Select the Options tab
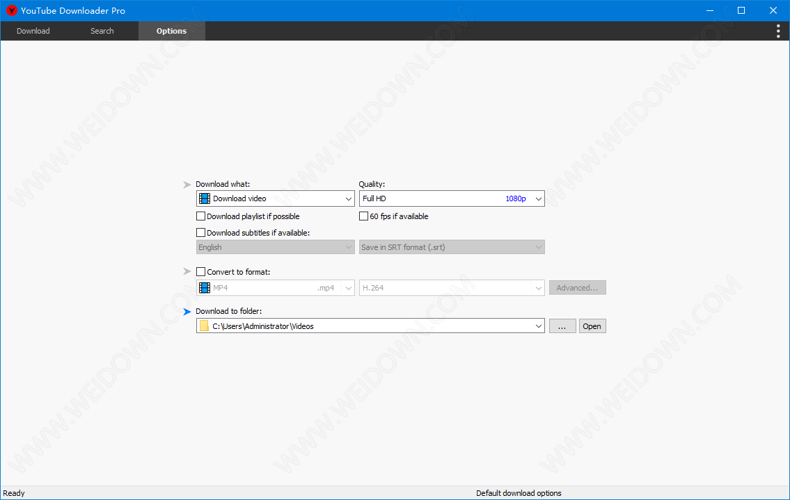Image resolution: width=790 pixels, height=500 pixels. point(171,31)
